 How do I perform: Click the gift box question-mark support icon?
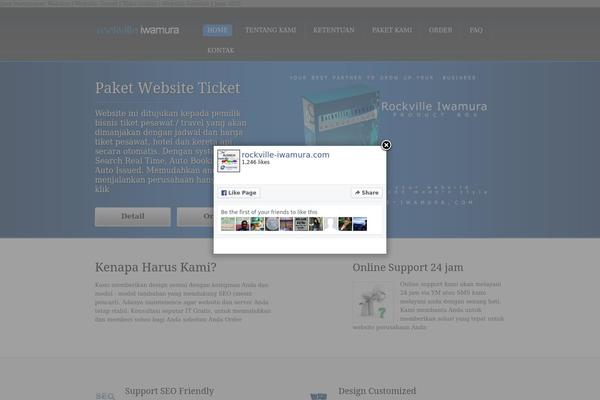[372, 303]
